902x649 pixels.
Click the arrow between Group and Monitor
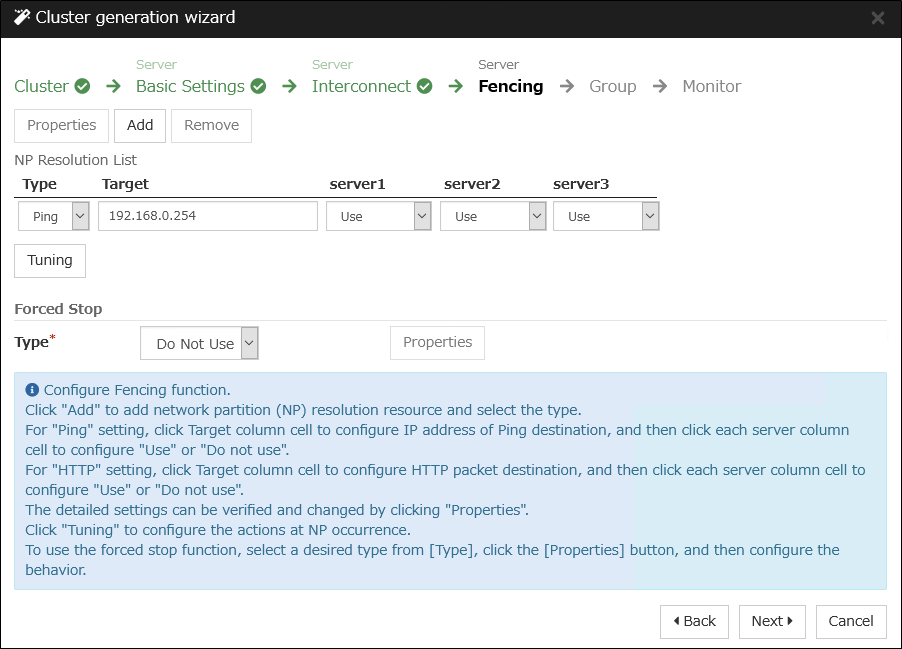tap(659, 86)
